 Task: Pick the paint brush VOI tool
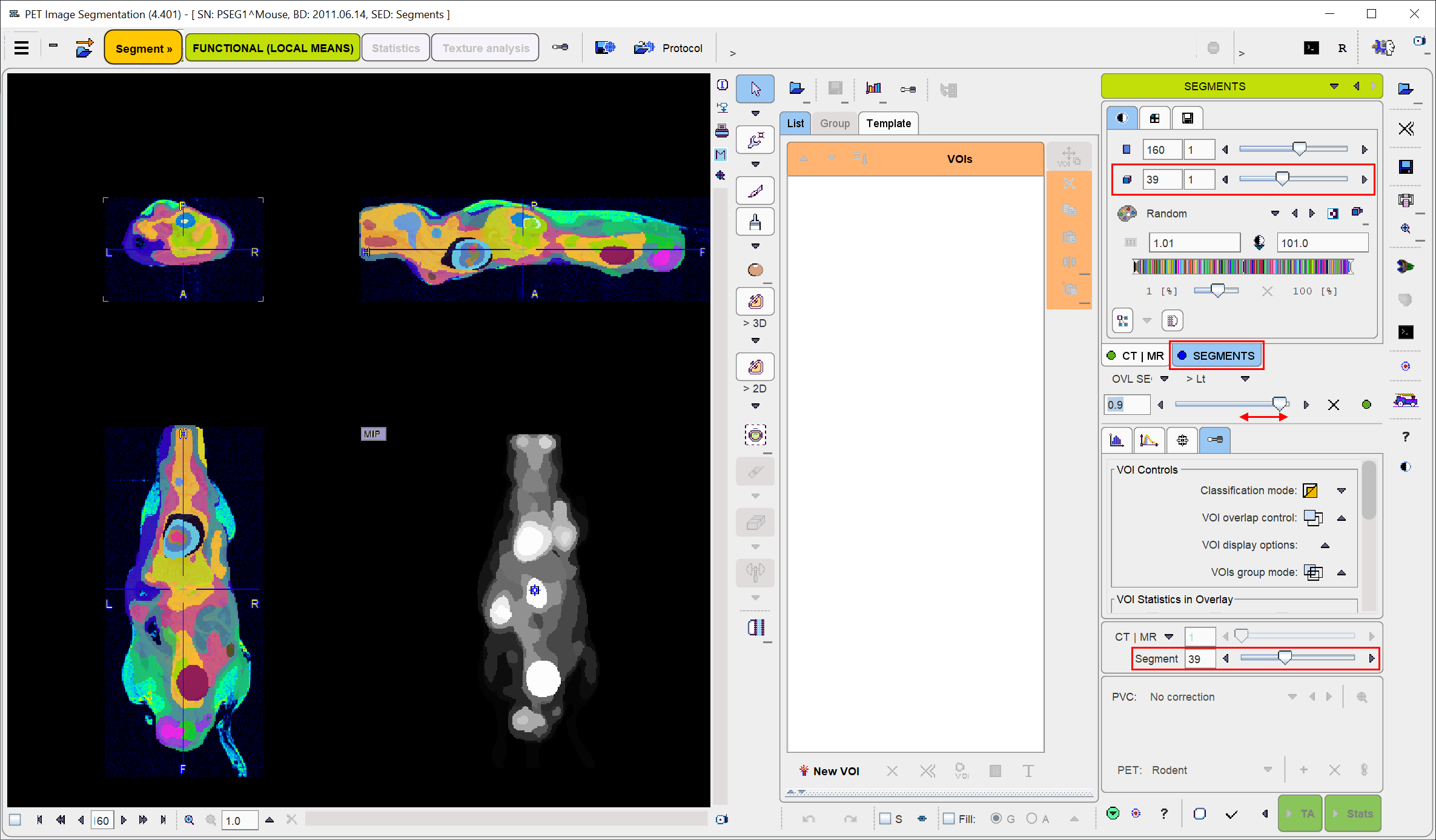pos(755,222)
